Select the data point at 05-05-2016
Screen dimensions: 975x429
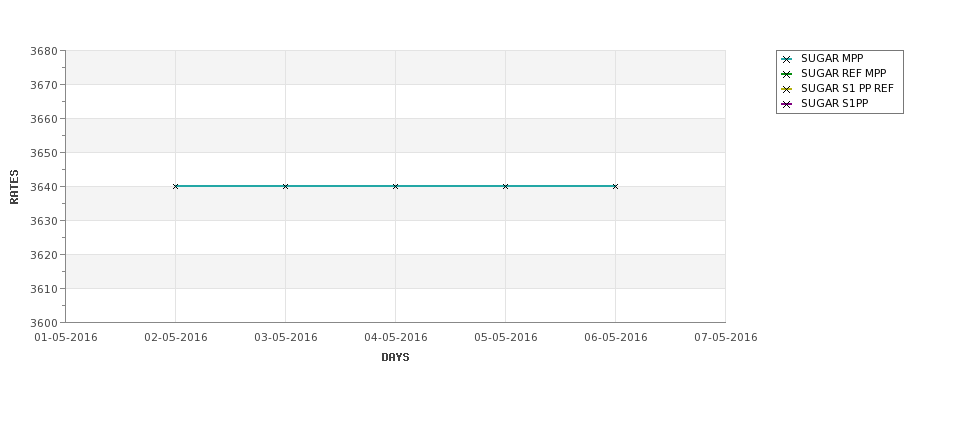[x=505, y=186]
